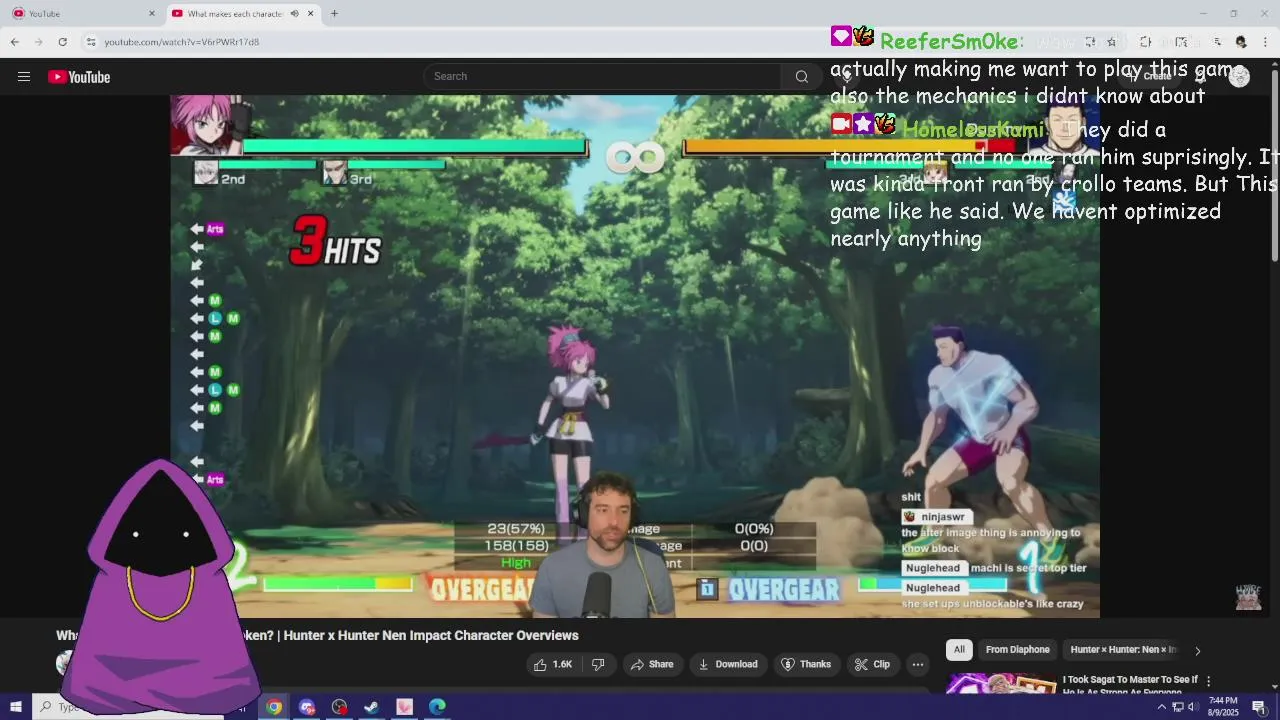Open Steam from the taskbar
Viewport: 1280px width, 720px height.
point(371,707)
